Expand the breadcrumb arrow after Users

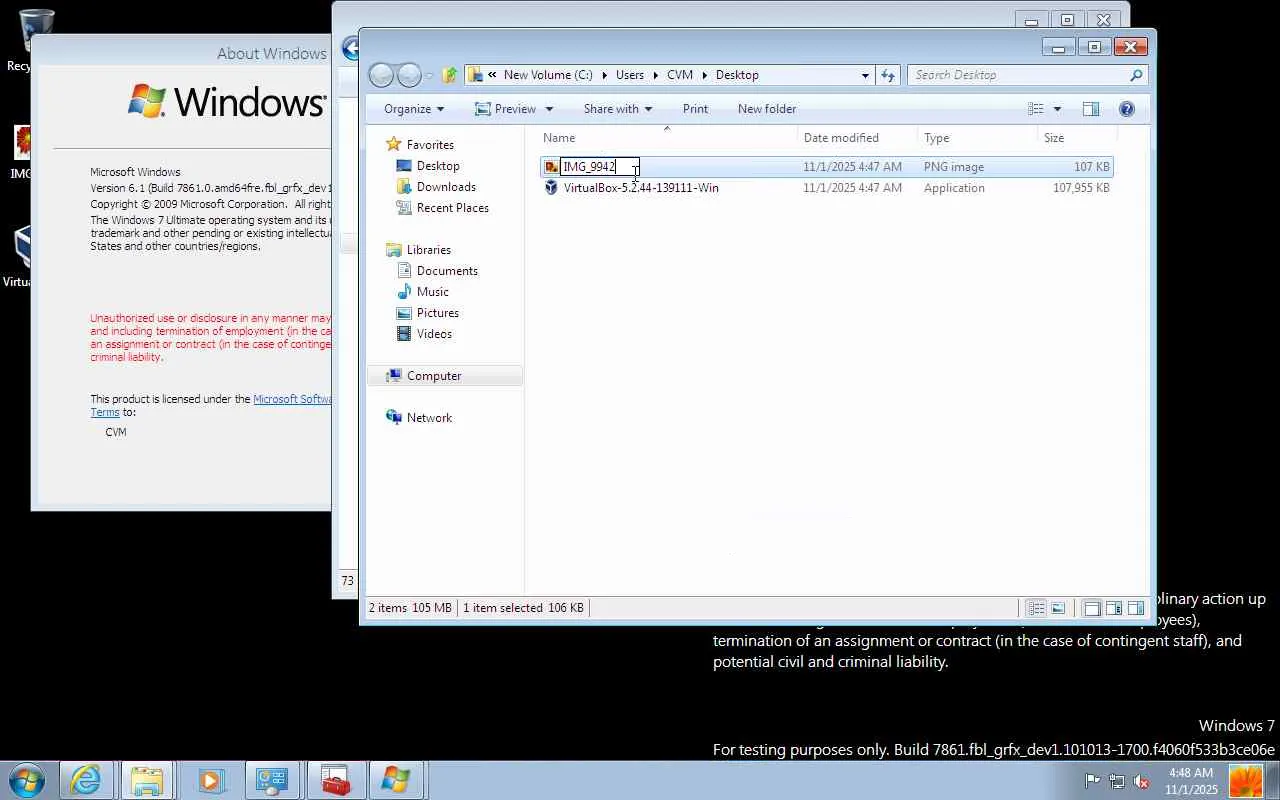pyautogui.click(x=655, y=75)
